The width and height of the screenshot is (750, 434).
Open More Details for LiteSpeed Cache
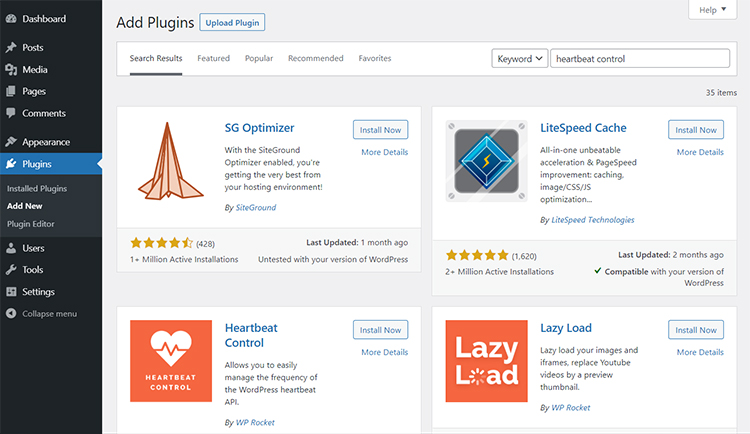[700, 152]
